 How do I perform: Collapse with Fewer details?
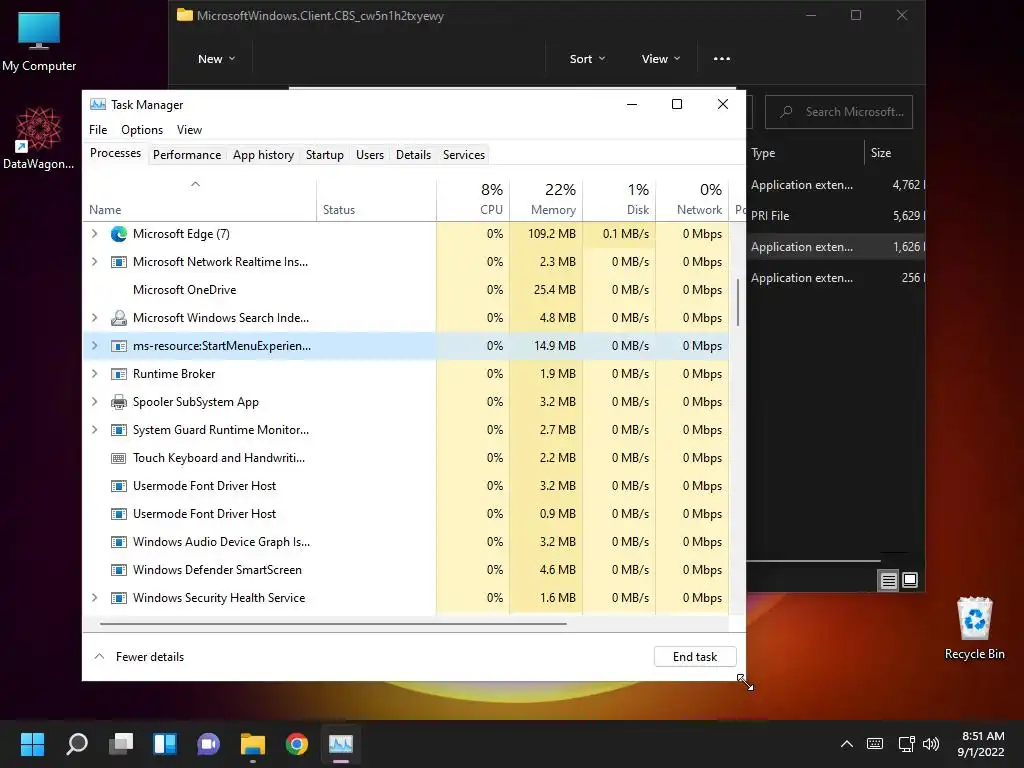coord(140,657)
